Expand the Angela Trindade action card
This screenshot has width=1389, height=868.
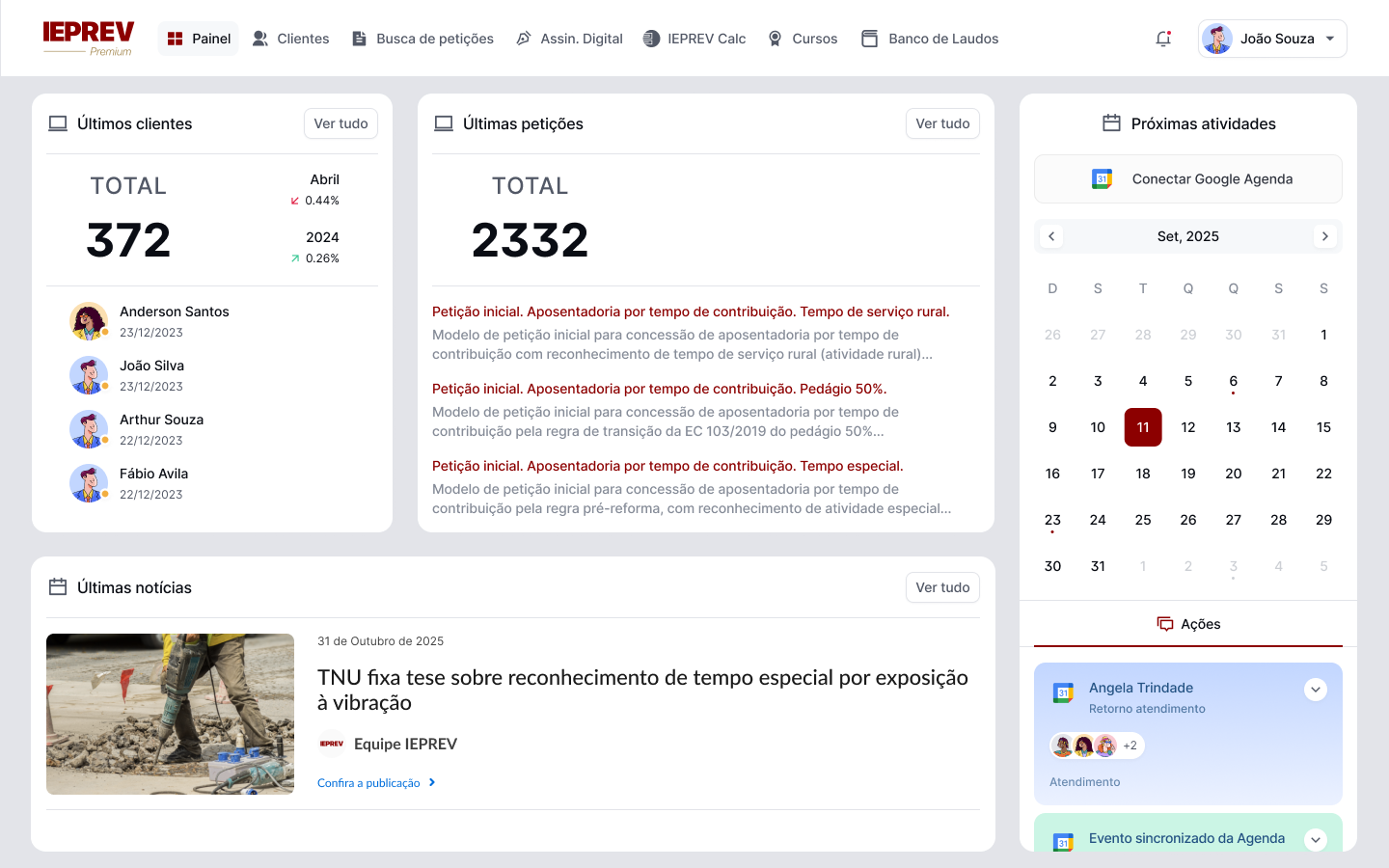point(1316,690)
